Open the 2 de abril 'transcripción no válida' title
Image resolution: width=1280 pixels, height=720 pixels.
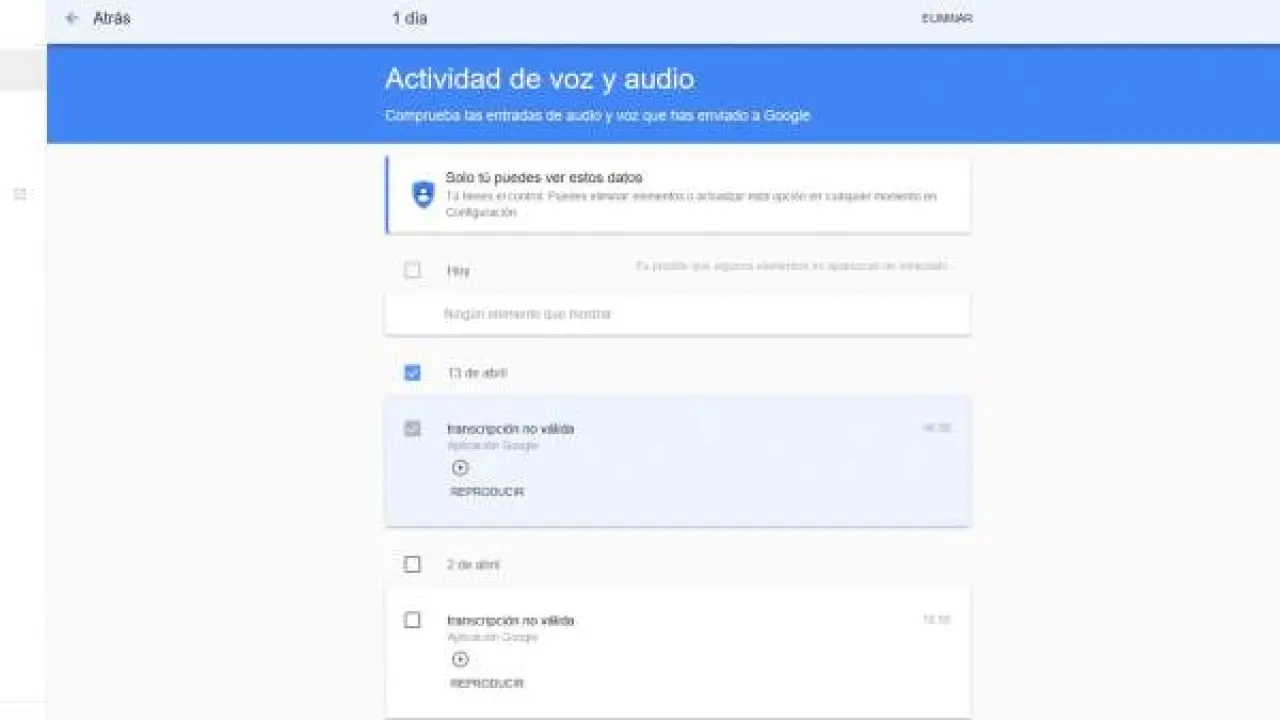(x=511, y=620)
